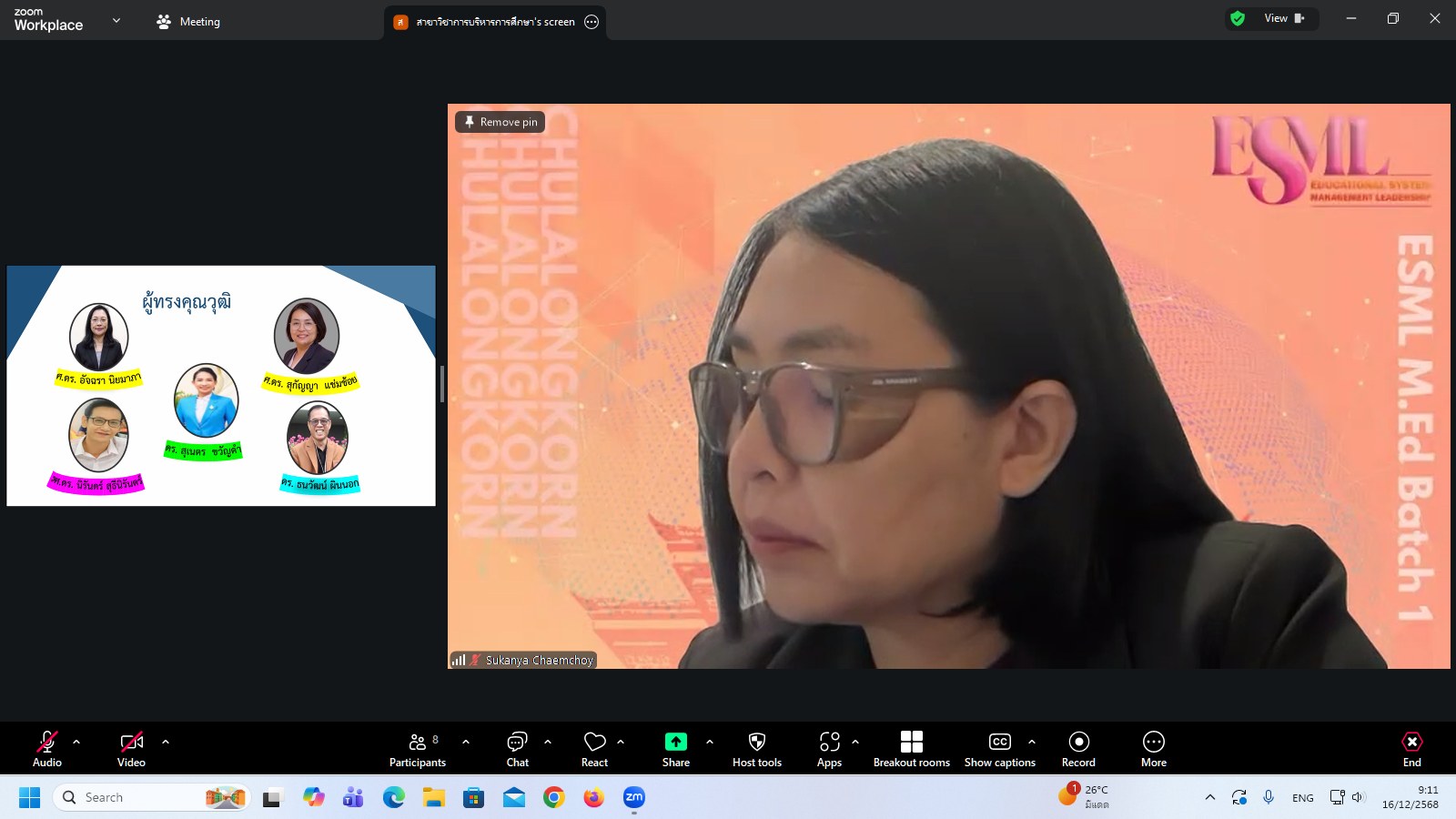This screenshot has width=1456, height=819.
Task: Click the shared screen slide thumbnail
Action: tap(221, 386)
